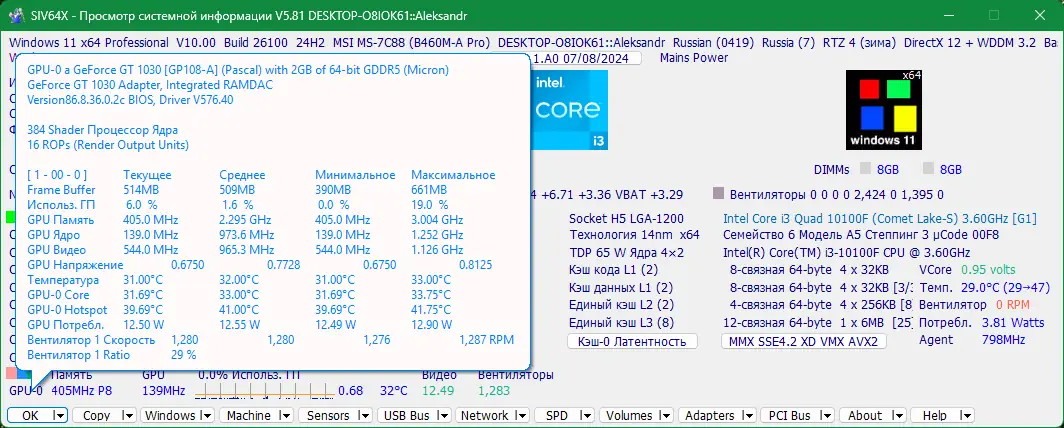
Task: Click the Socket H5 LGA-1200 text
Action: click(626, 218)
